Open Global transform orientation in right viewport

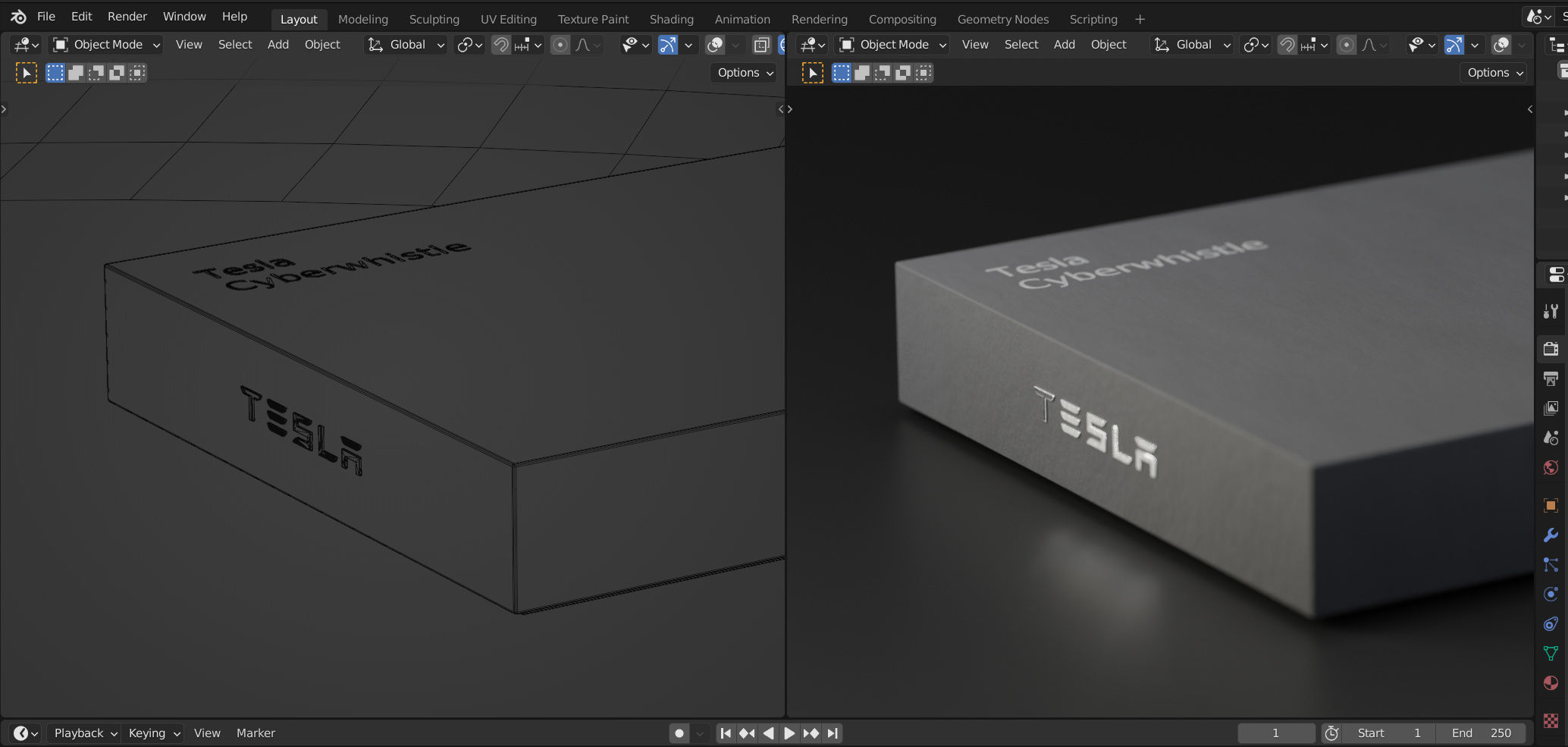click(x=1192, y=45)
